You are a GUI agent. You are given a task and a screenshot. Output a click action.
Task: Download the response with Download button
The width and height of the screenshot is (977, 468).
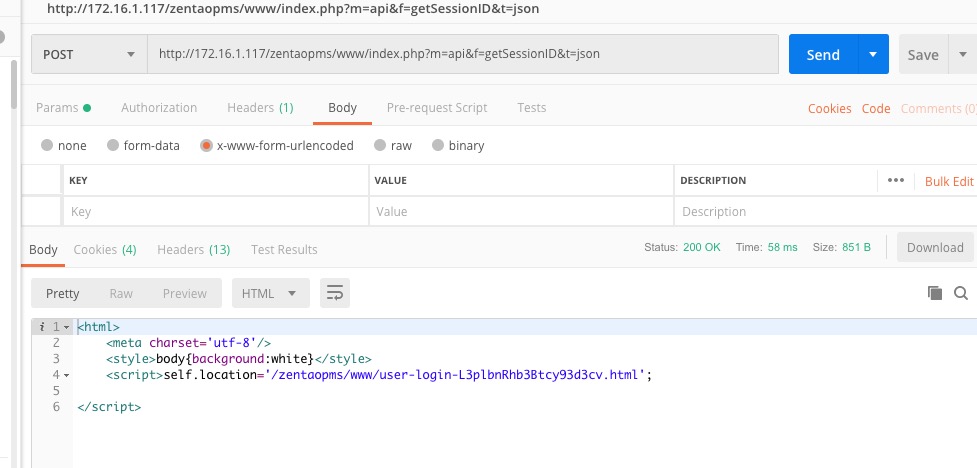tap(935, 247)
